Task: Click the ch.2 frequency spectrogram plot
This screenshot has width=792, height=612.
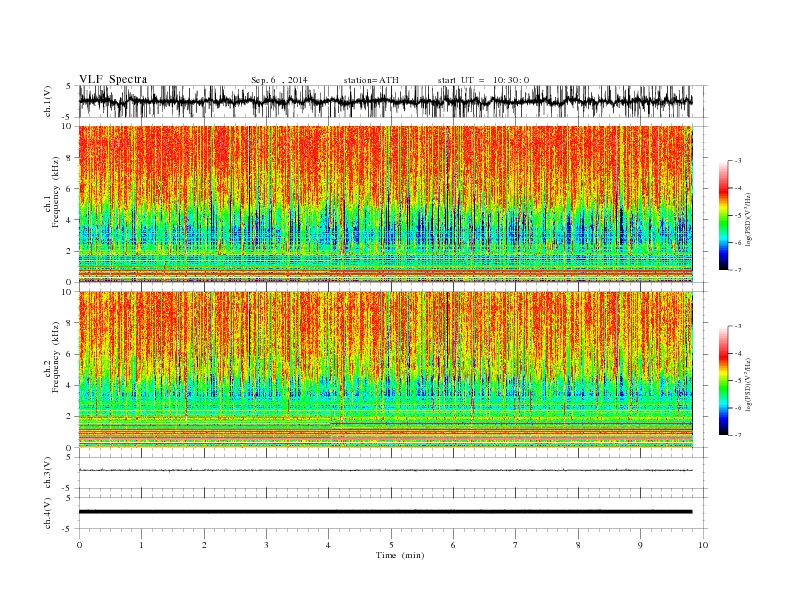Action: 385,370
